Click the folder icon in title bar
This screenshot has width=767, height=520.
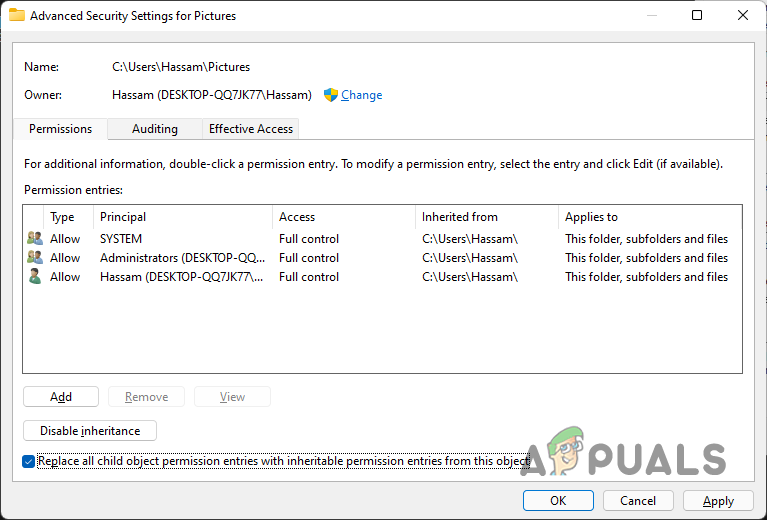click(x=17, y=16)
